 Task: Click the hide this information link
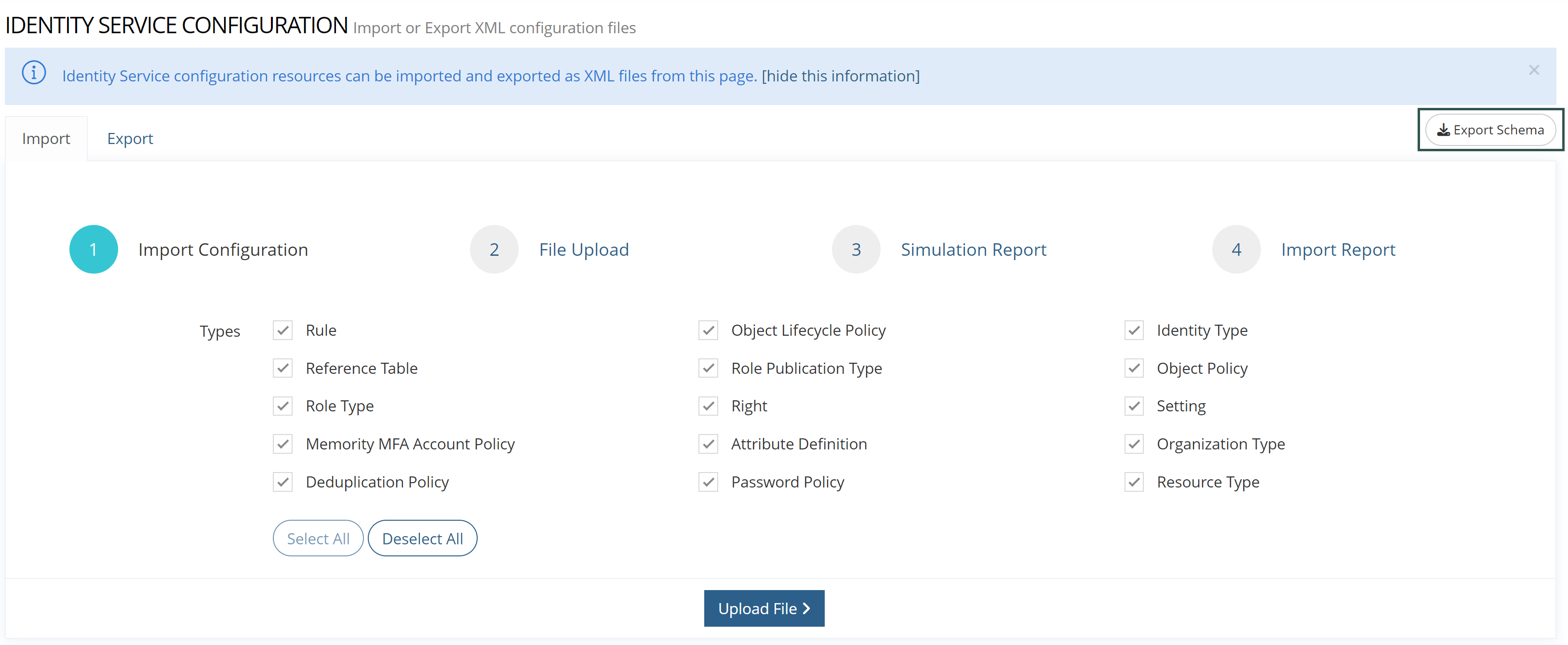coord(840,76)
